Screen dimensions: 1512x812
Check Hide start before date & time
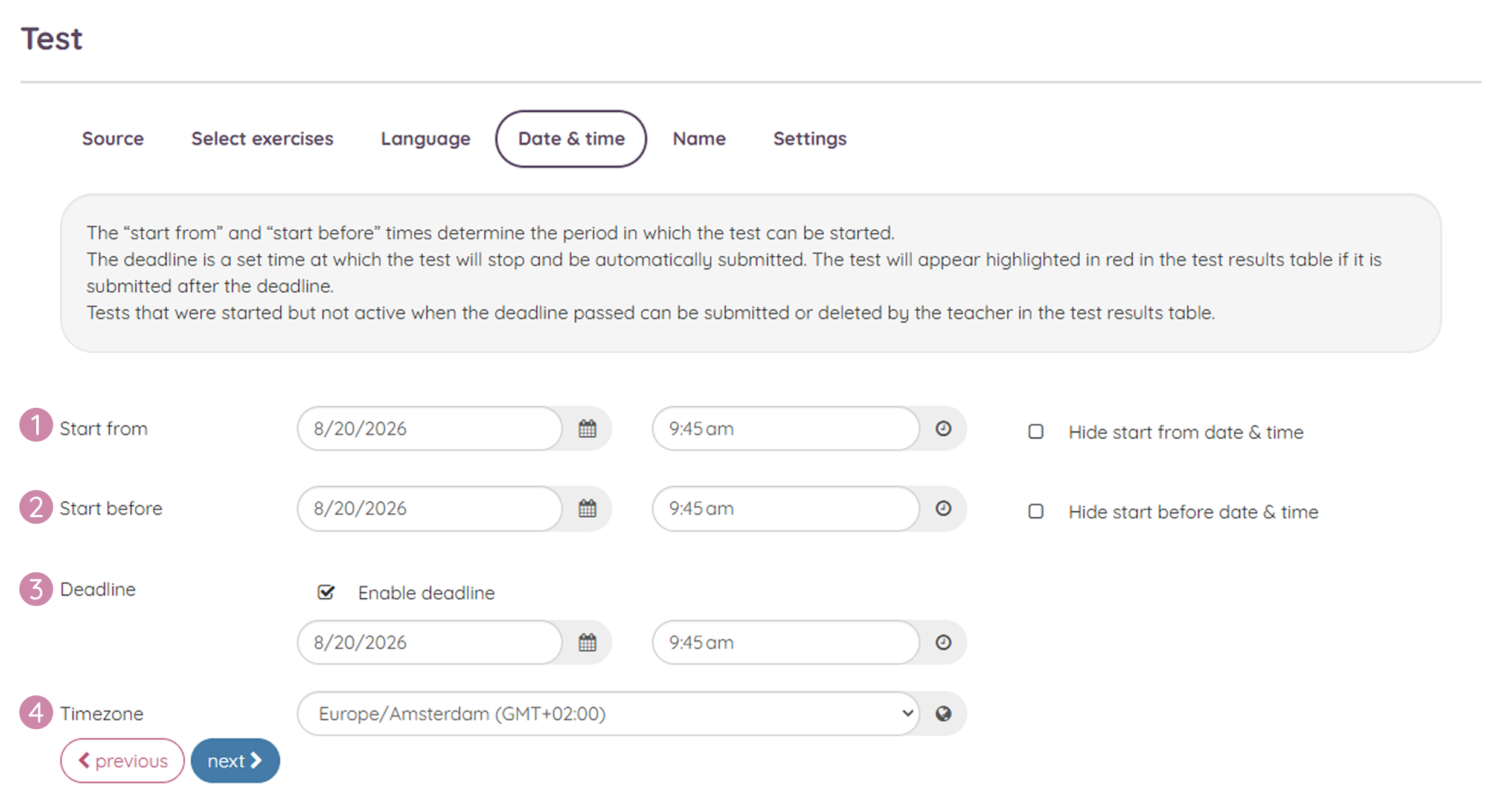(x=1036, y=512)
